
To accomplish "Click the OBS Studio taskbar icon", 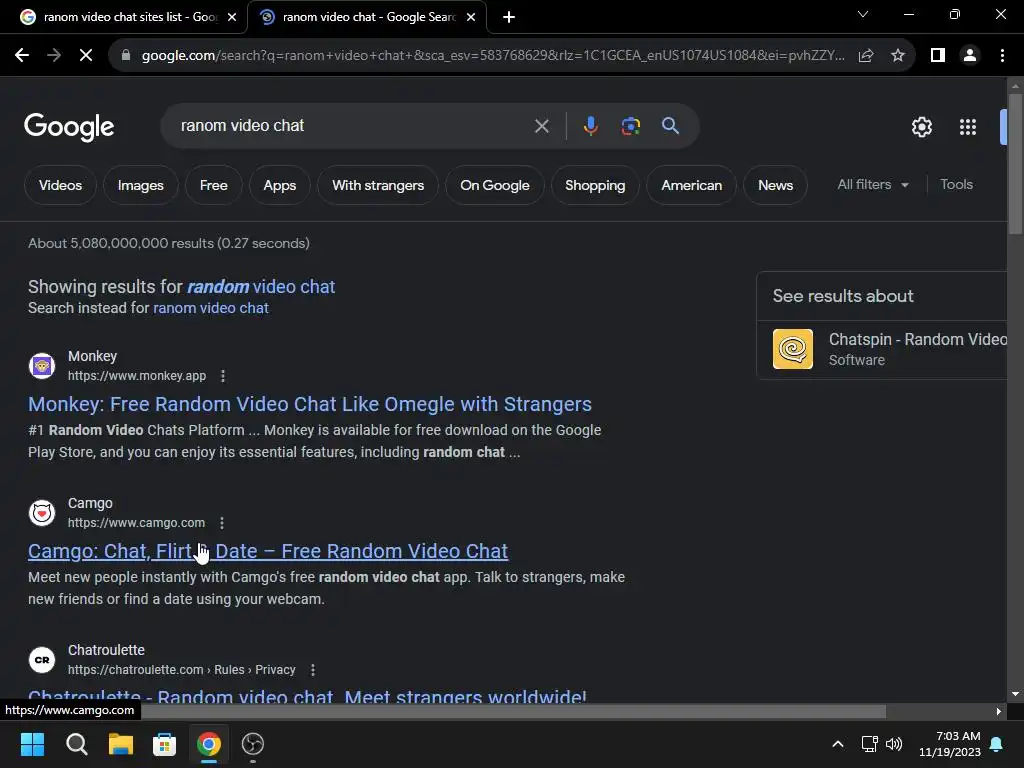I will click(x=253, y=744).
